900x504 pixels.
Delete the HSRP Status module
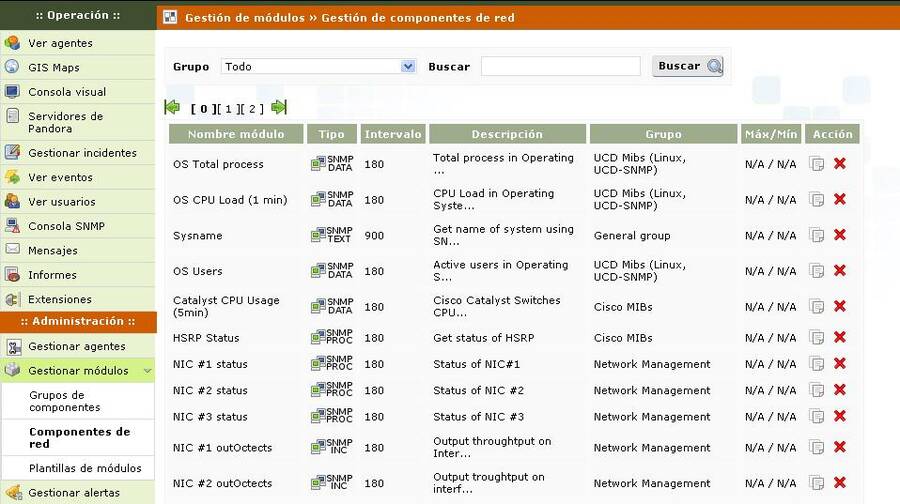click(x=839, y=338)
